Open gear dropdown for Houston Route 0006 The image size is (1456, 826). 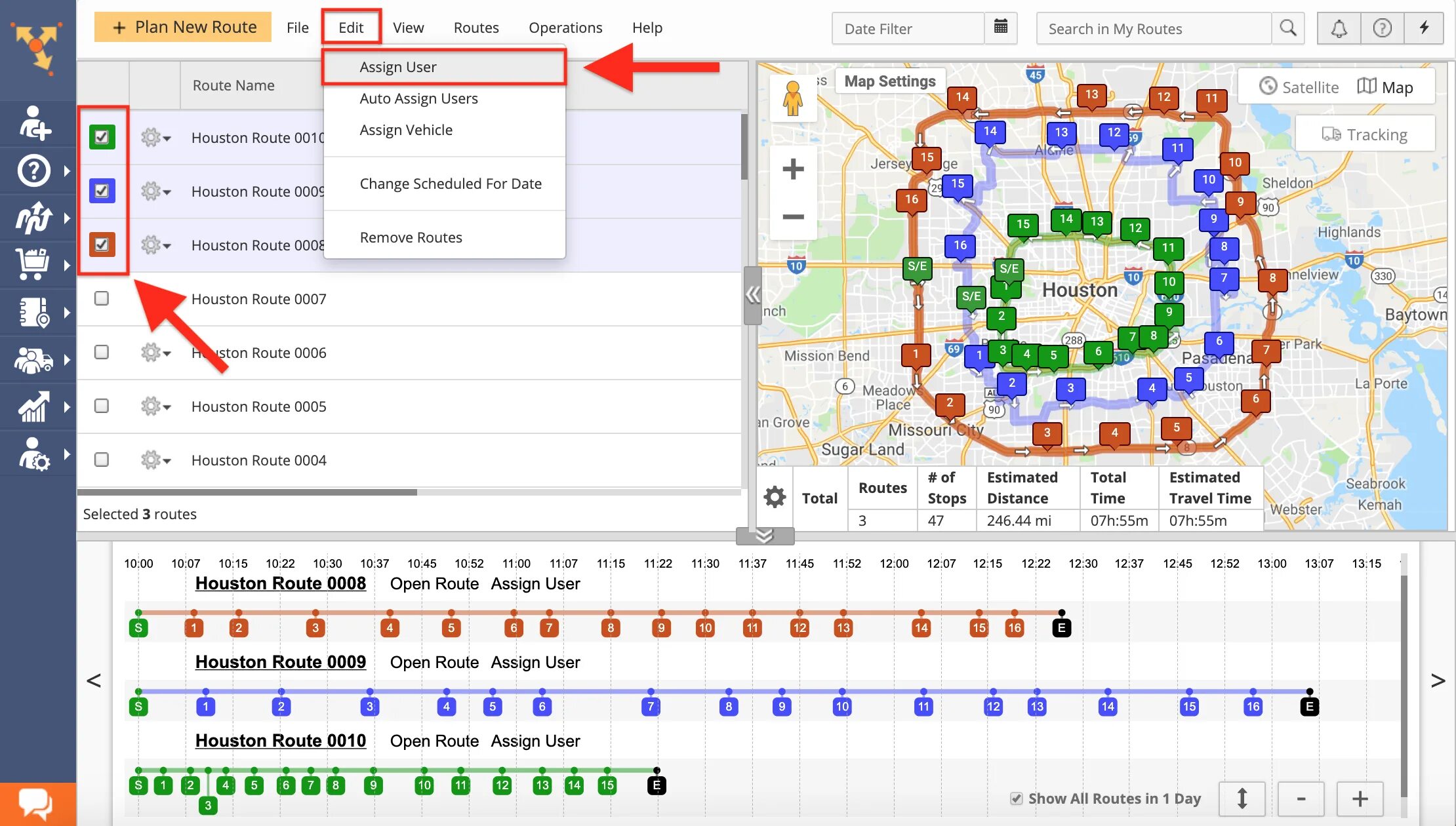click(x=155, y=353)
